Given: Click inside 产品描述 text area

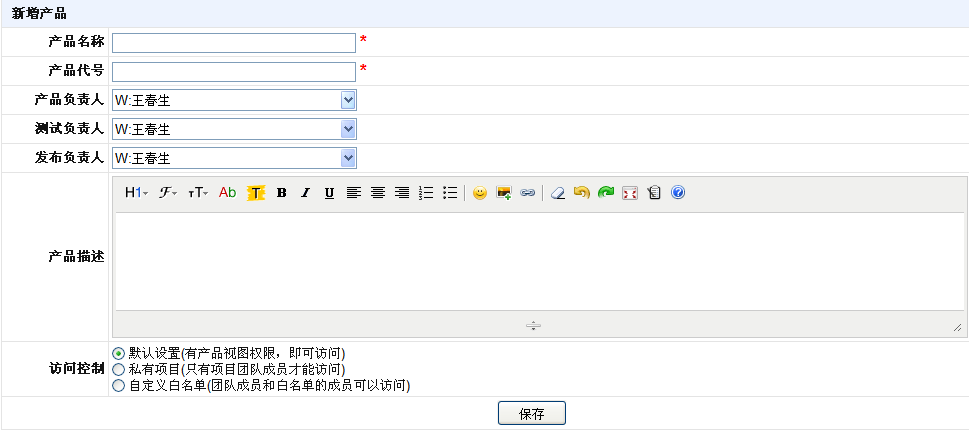Looking at the screenshot, I should 540,262.
